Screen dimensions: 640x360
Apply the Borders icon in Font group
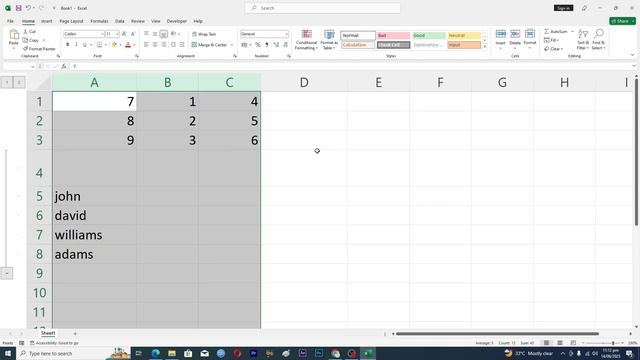(99, 45)
